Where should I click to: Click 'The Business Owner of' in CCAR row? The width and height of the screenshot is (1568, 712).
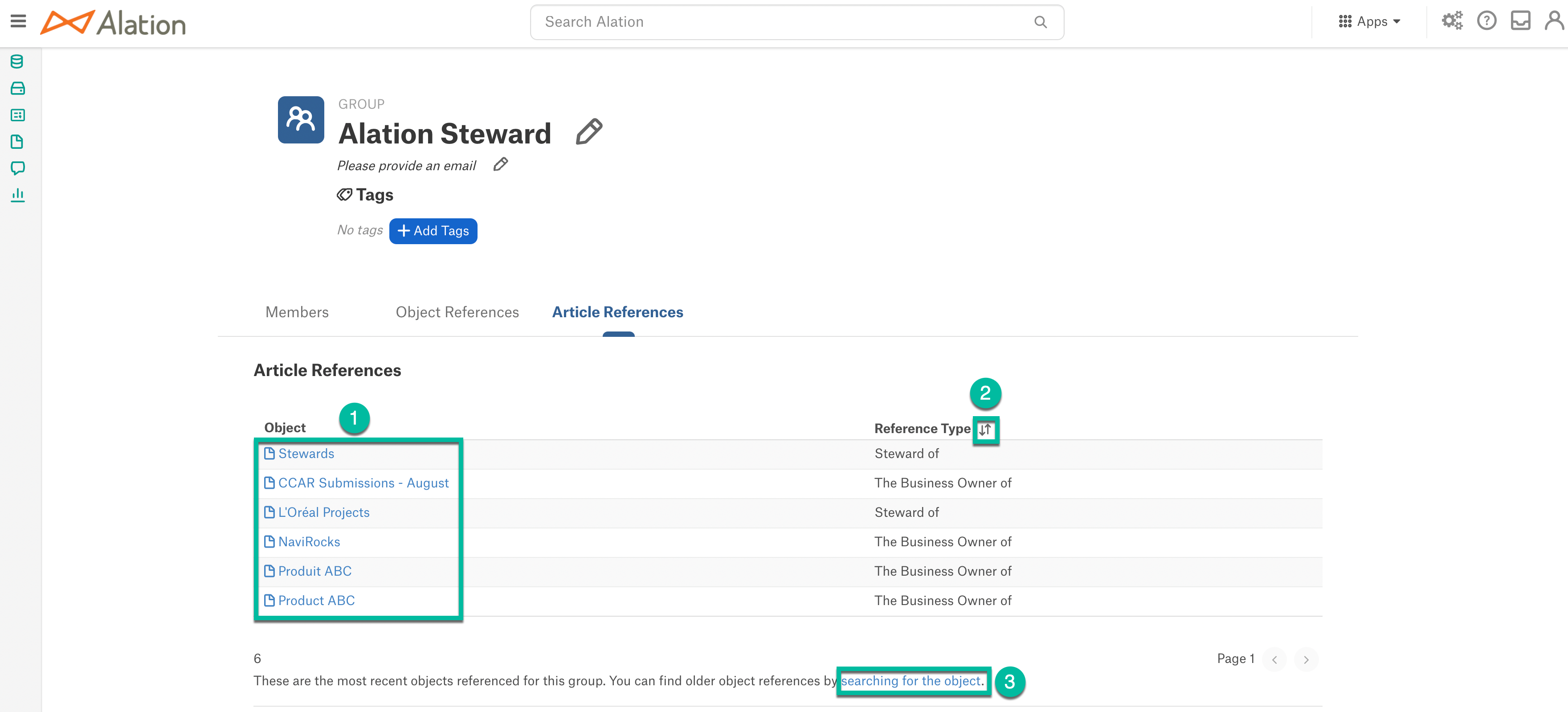[x=943, y=483]
